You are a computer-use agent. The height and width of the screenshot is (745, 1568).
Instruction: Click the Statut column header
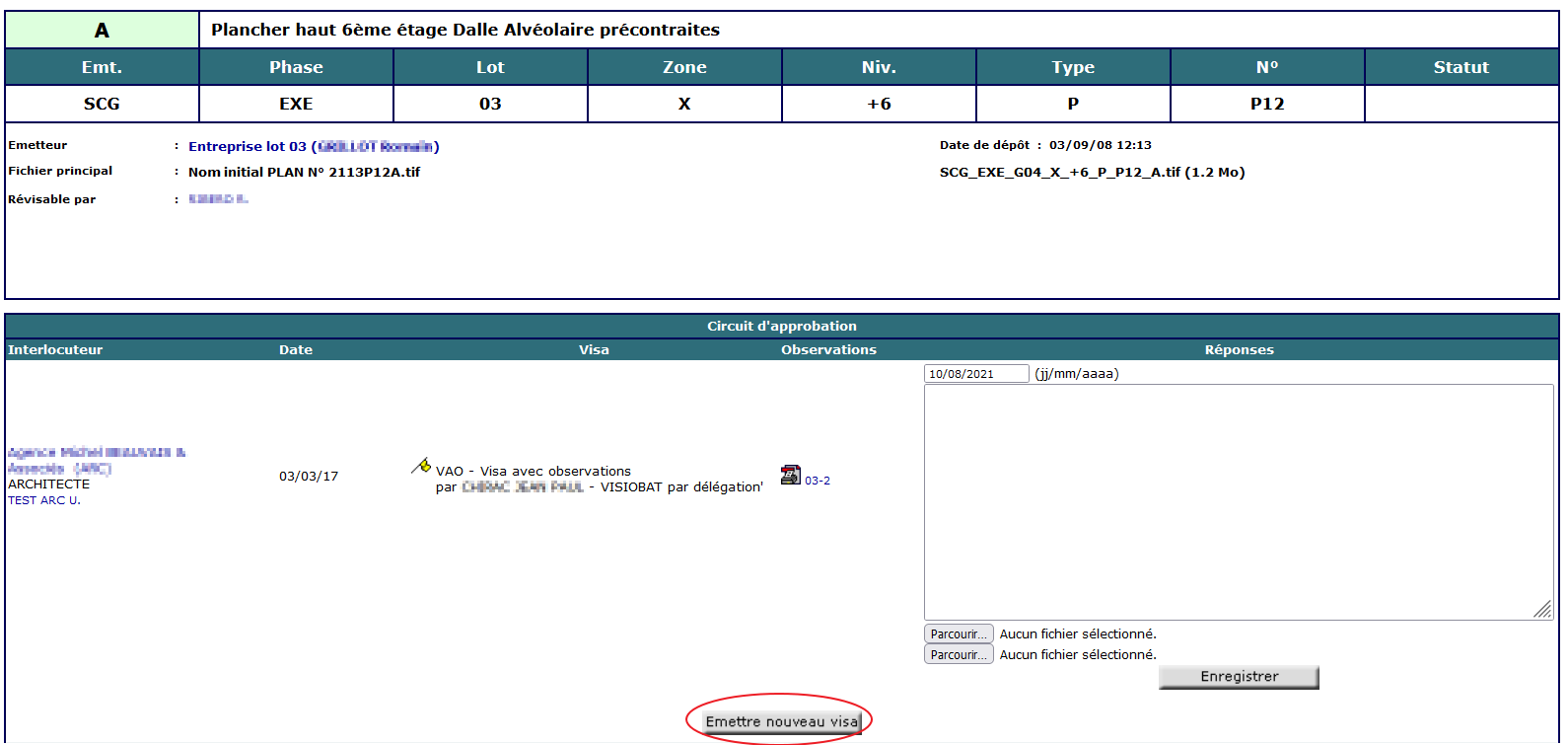pos(1461,67)
